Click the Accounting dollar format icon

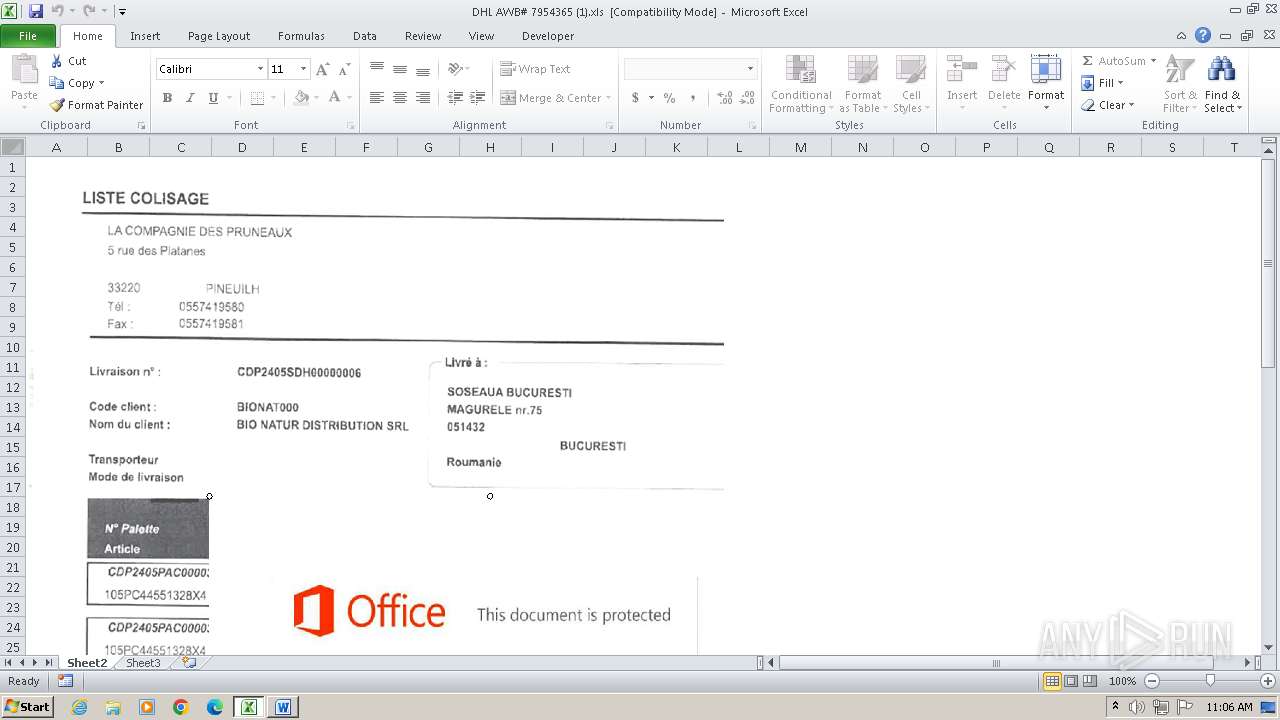click(635, 98)
